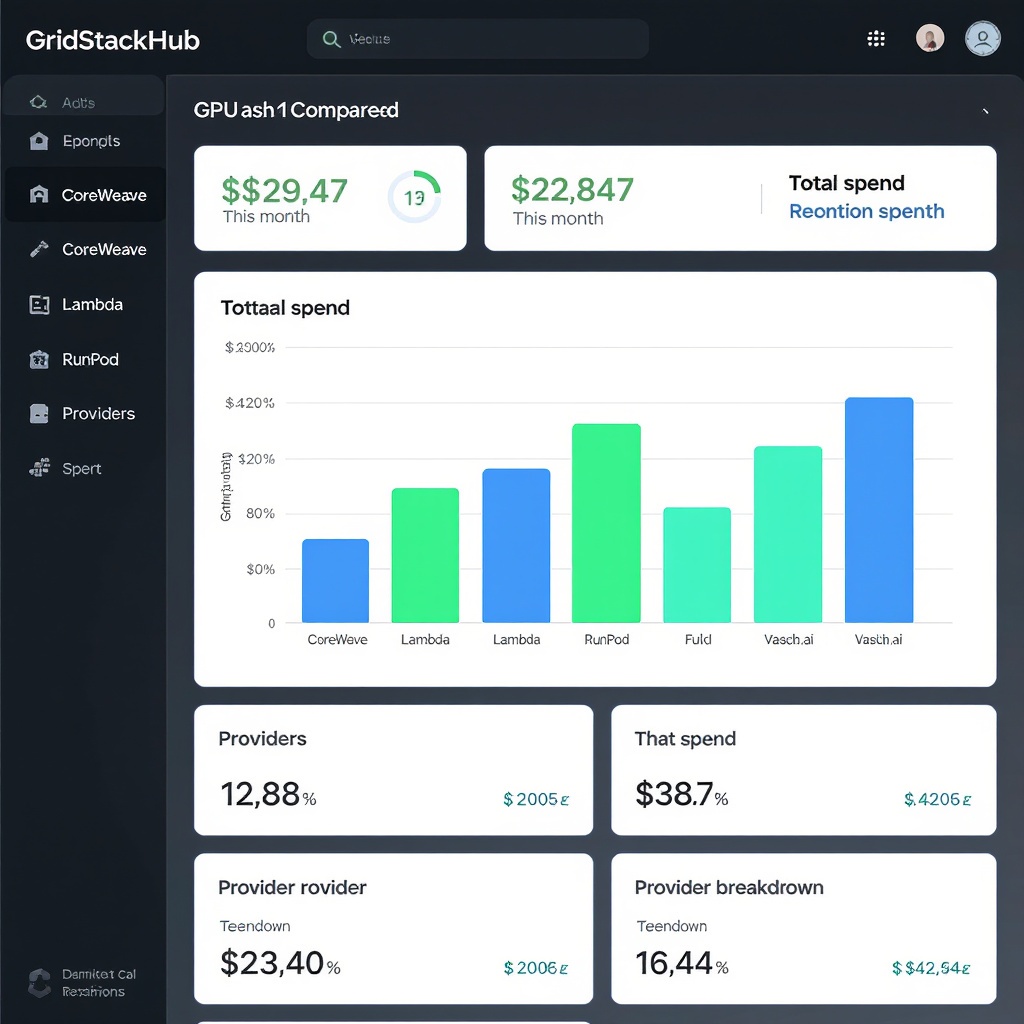Select the RunPod green bar

[606, 523]
